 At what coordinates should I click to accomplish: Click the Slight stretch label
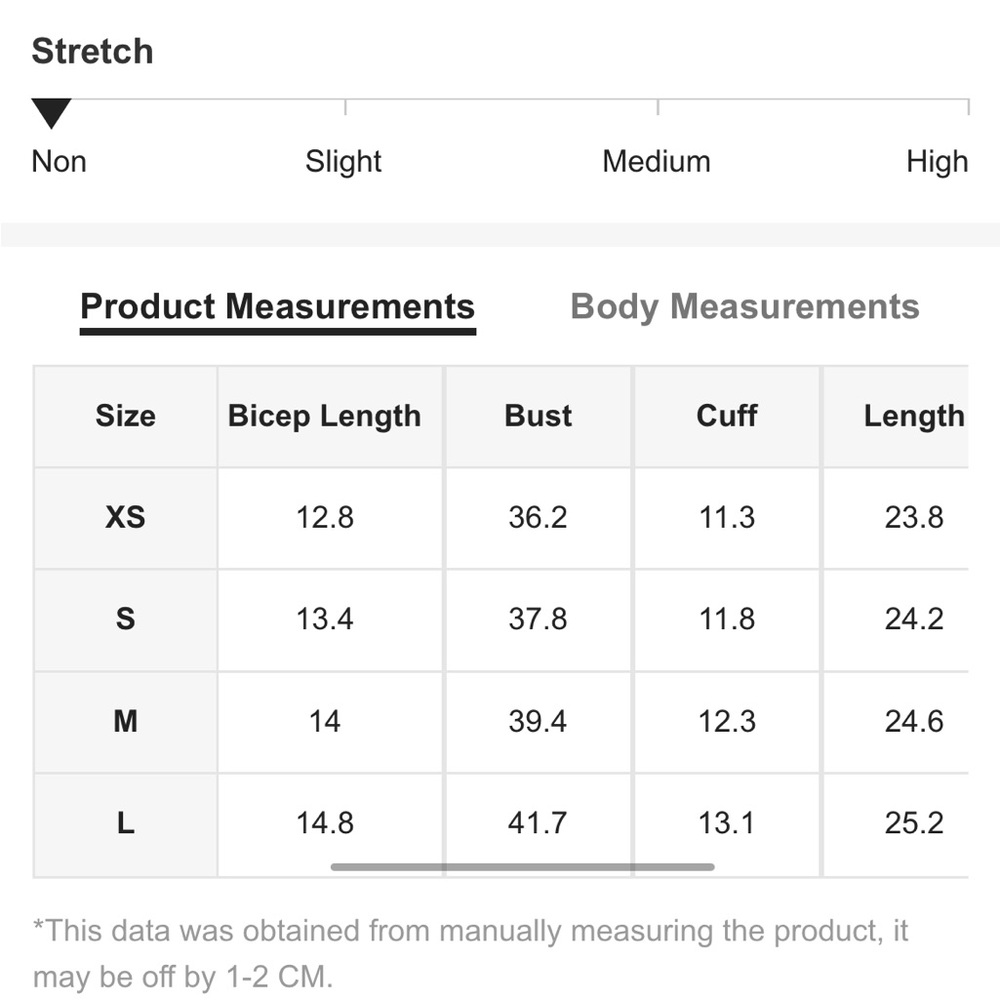click(343, 161)
